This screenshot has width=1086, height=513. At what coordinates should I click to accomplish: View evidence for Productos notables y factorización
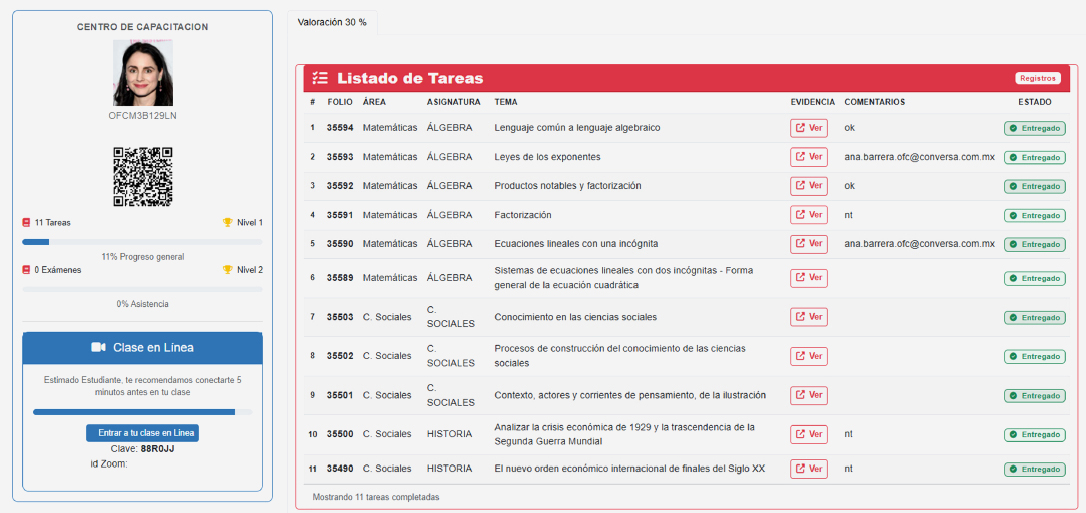click(x=808, y=186)
